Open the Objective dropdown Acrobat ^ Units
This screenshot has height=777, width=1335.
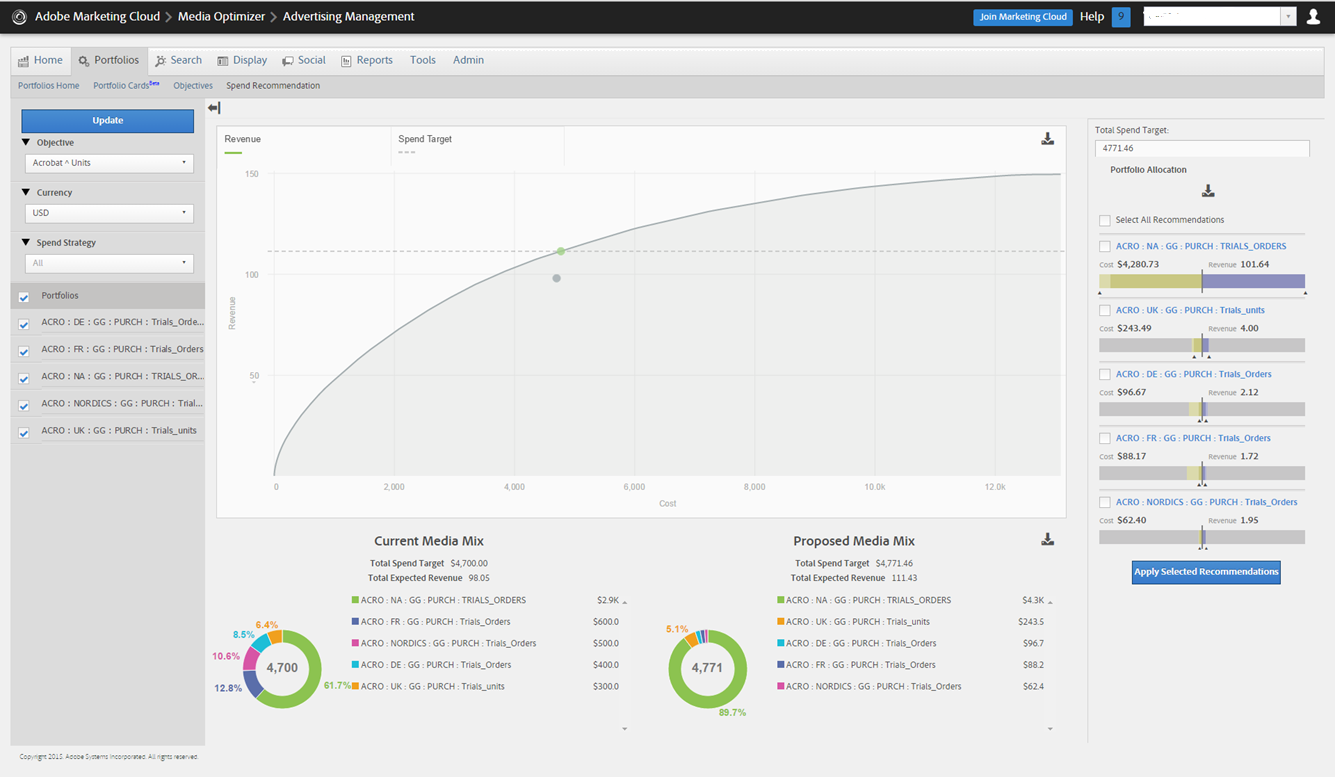point(109,163)
